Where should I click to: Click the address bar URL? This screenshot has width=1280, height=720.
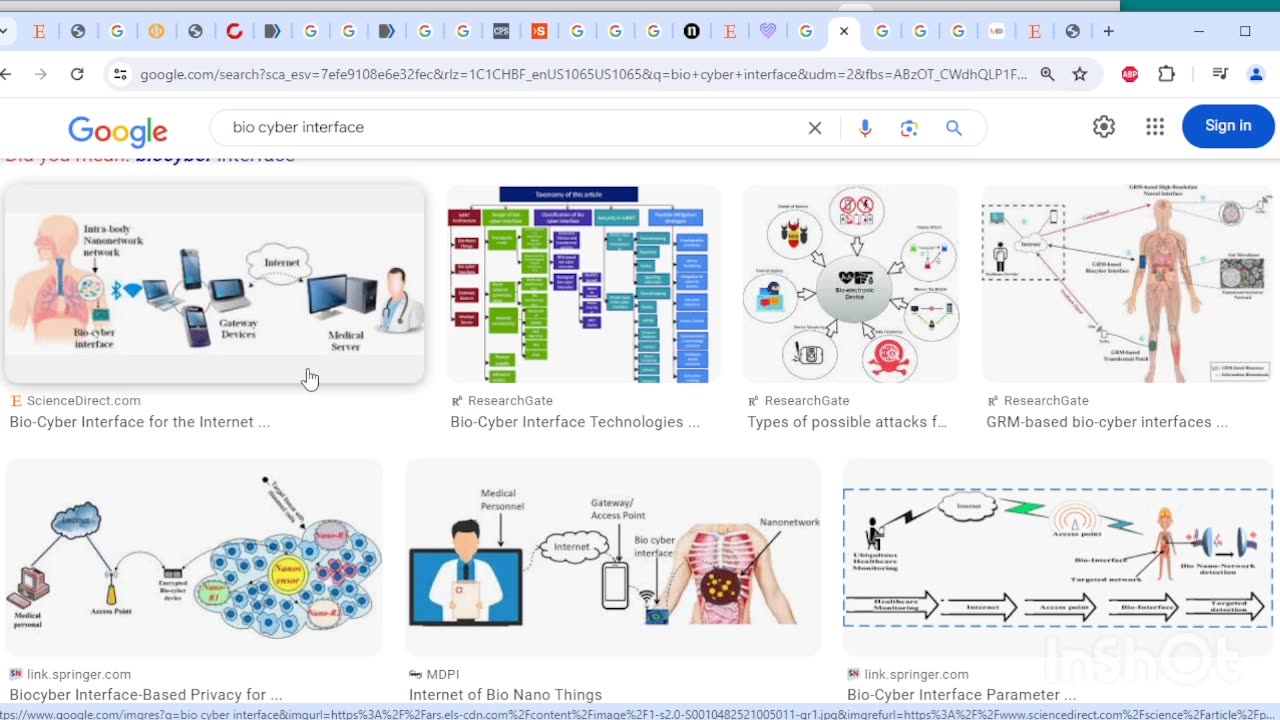(x=583, y=74)
